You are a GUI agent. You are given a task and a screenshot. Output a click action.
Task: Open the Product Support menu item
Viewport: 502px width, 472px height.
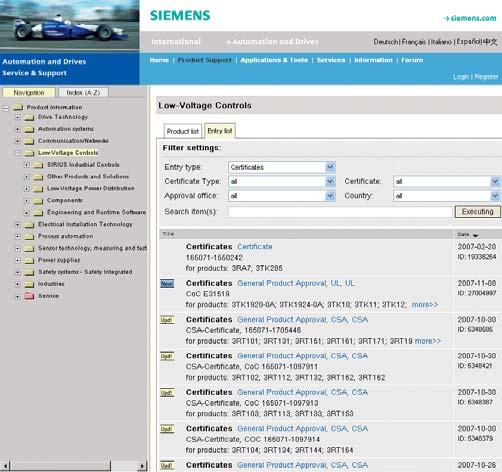coord(204,60)
